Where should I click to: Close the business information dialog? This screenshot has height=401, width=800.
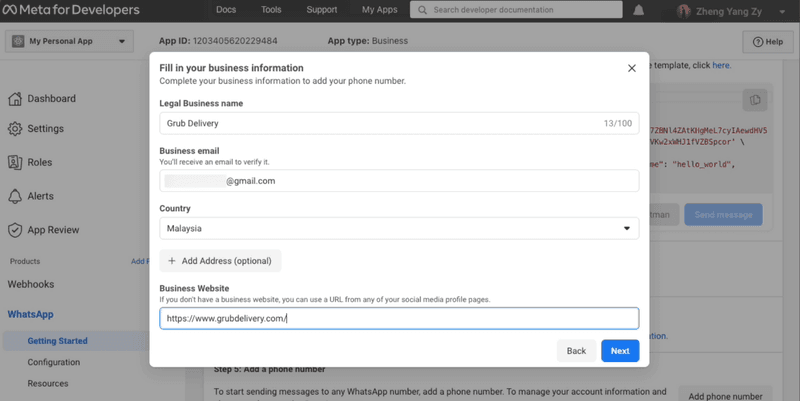tap(632, 68)
